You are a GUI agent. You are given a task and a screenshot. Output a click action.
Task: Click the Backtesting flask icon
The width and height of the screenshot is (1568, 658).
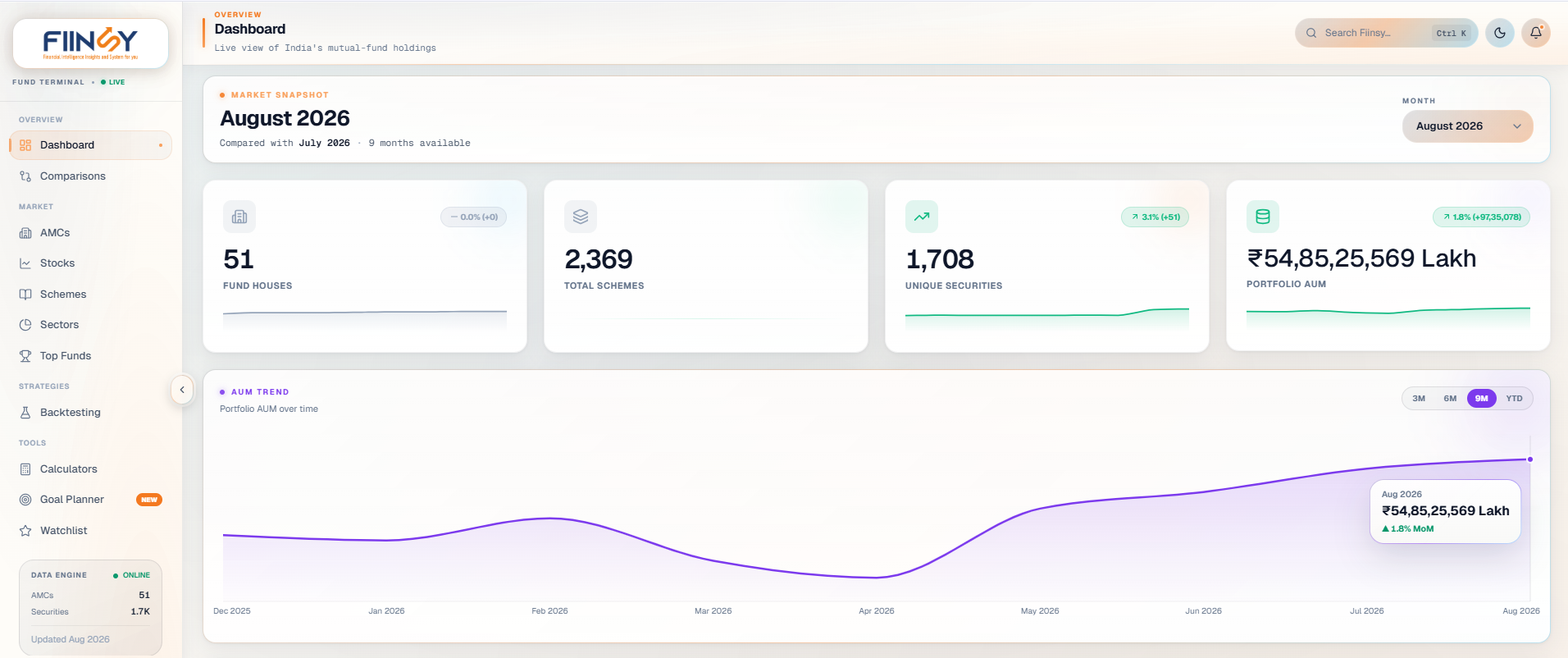25,413
